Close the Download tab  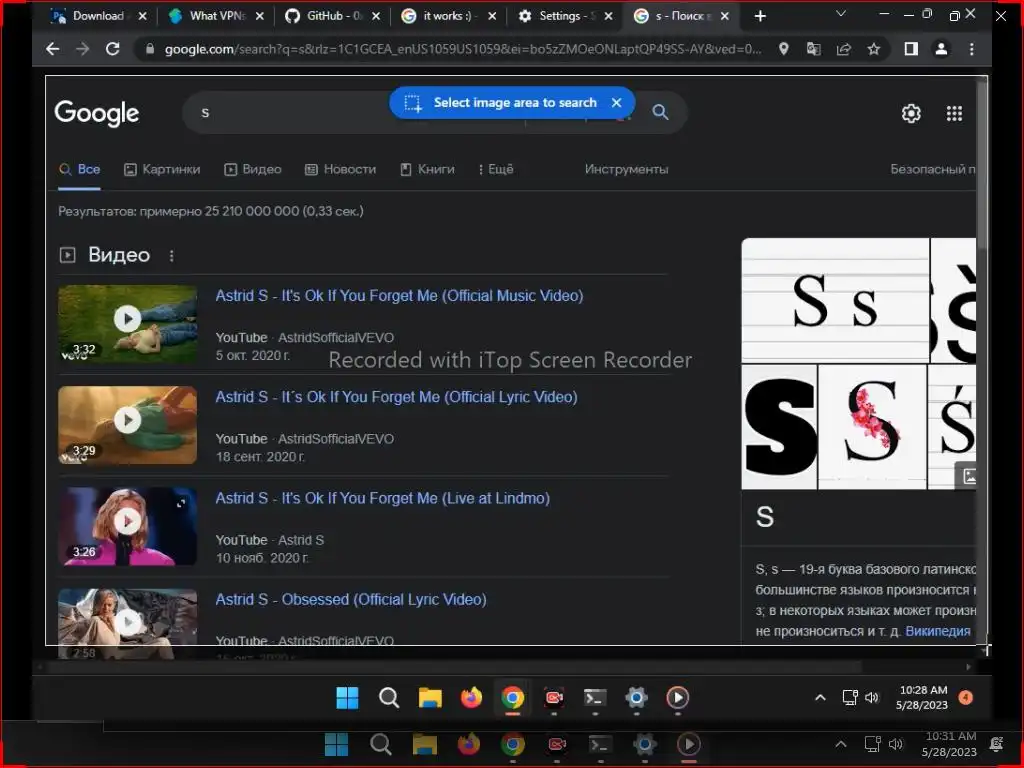pyautogui.click(x=143, y=16)
